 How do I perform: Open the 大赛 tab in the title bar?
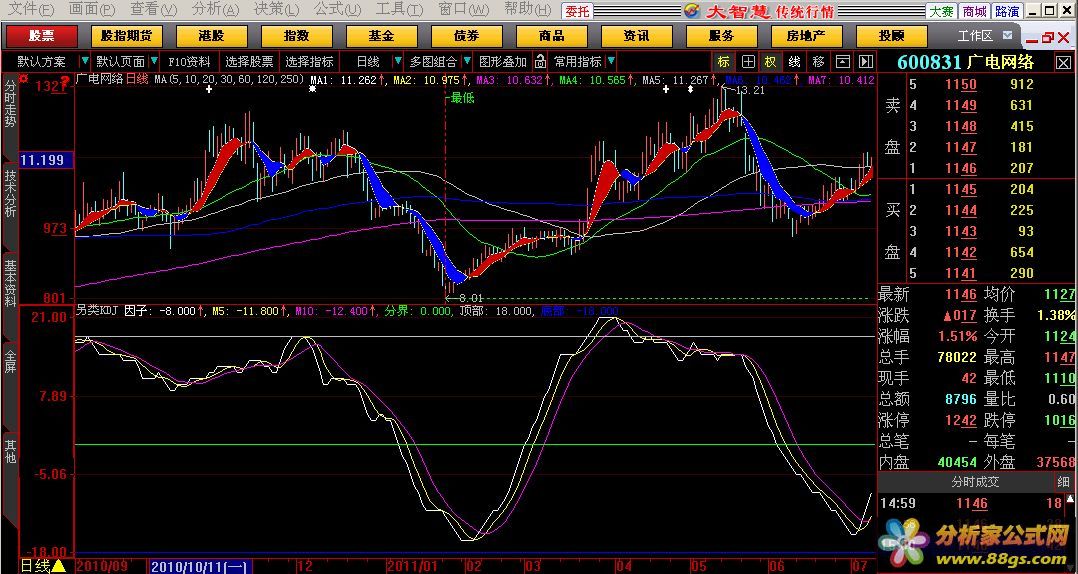click(x=942, y=12)
